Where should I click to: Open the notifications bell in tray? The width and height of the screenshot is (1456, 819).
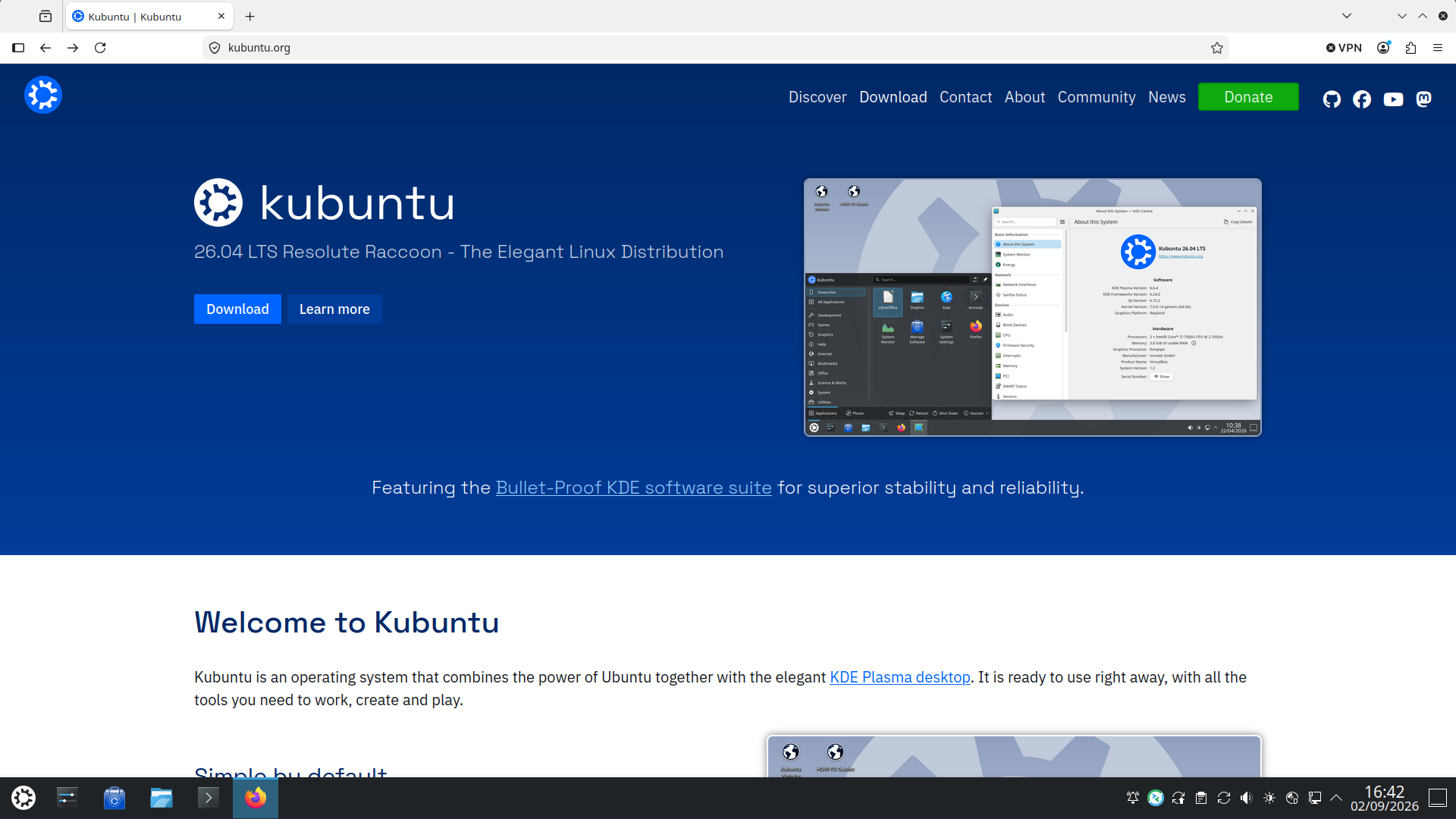click(x=1133, y=798)
